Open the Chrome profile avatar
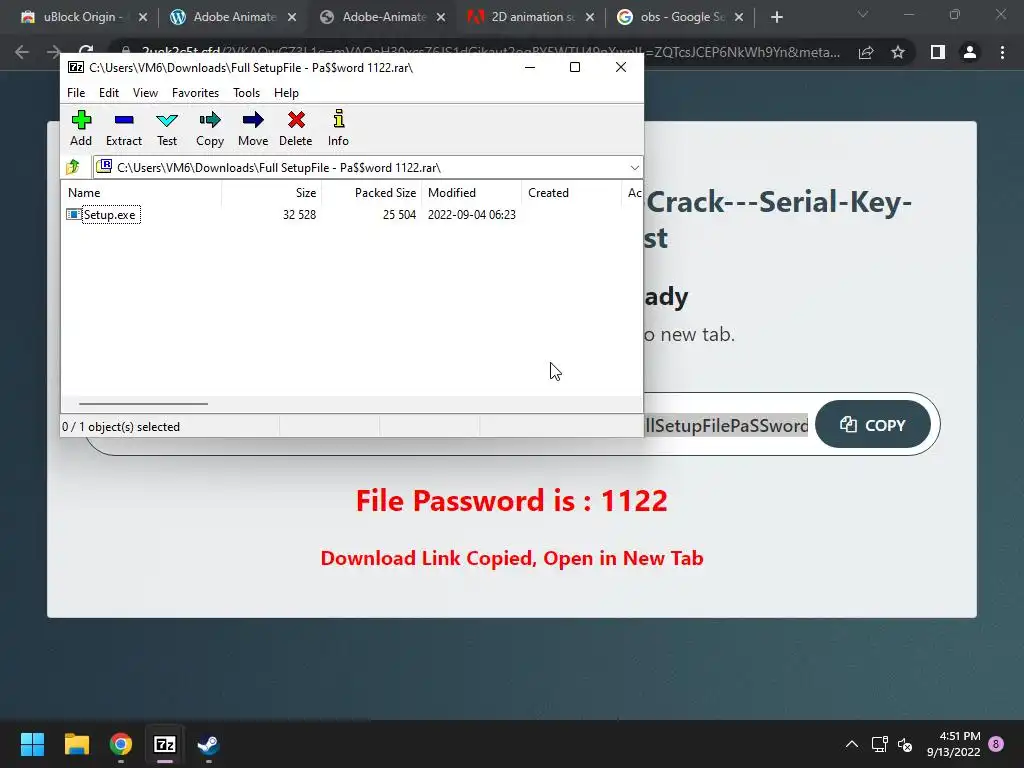Viewport: 1024px width, 768px height. [x=970, y=52]
